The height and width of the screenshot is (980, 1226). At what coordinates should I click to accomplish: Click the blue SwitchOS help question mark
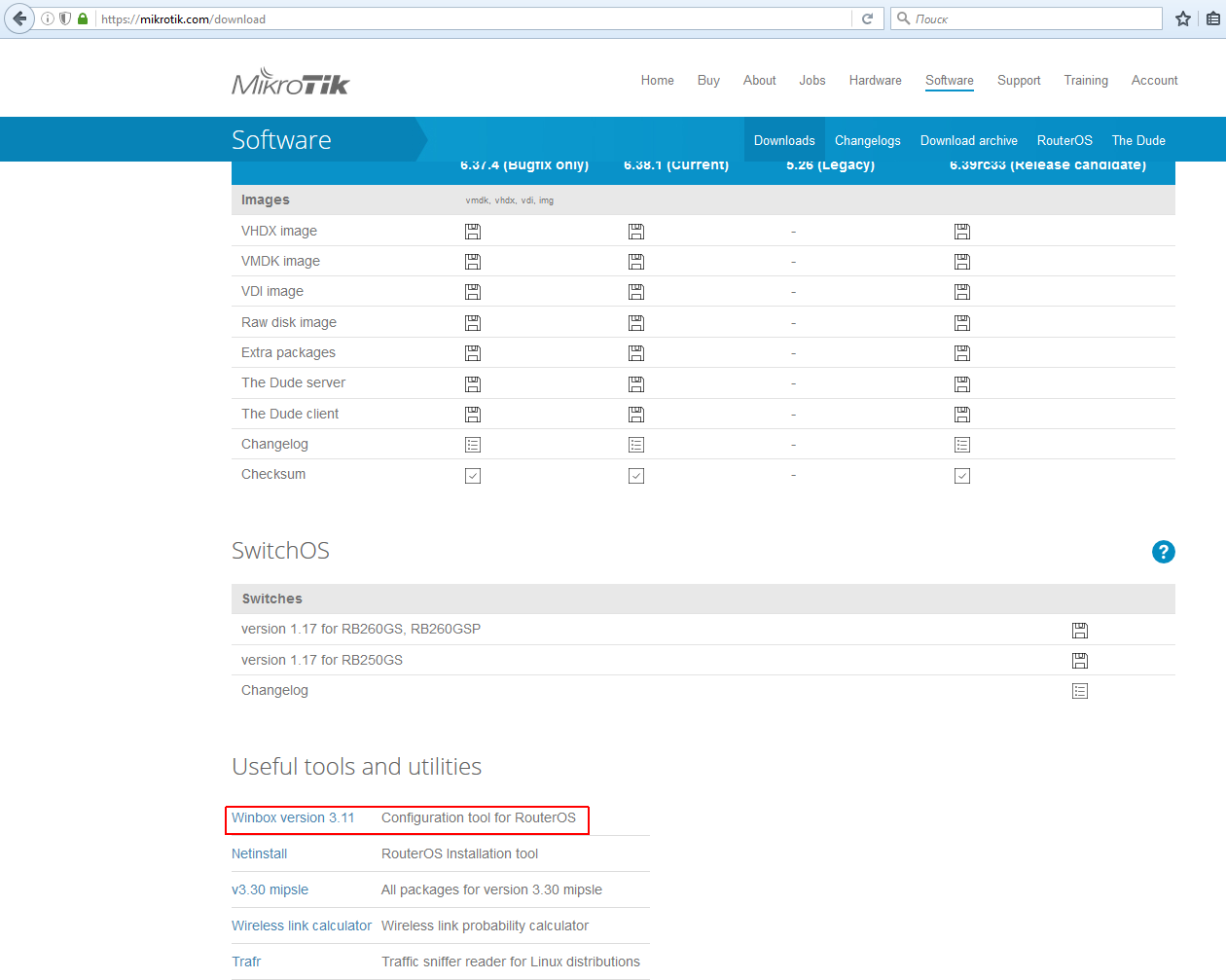click(1163, 552)
